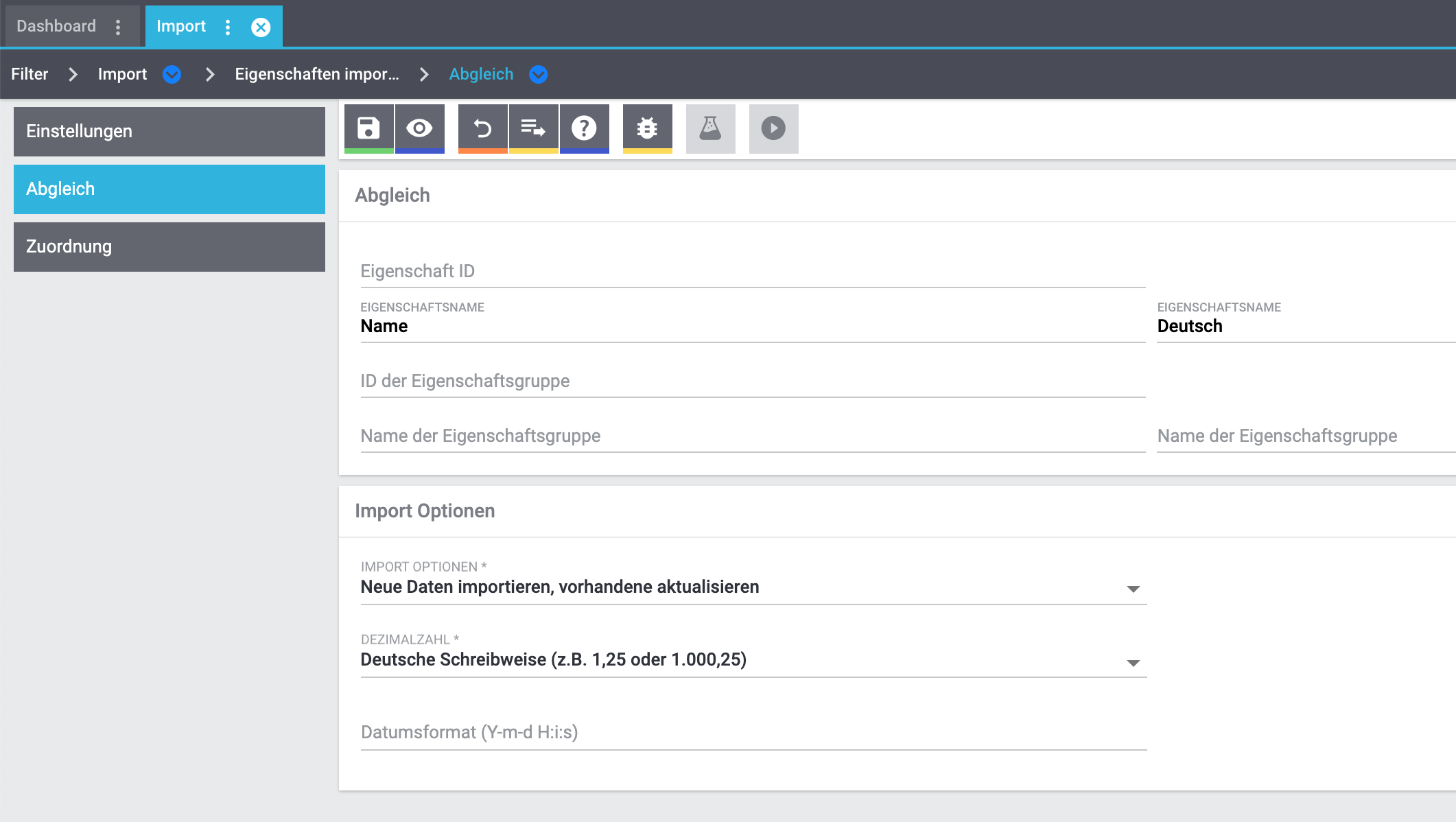Expand the Dezimalzahl dropdown
The width and height of the screenshot is (1456, 822).
click(x=1133, y=662)
